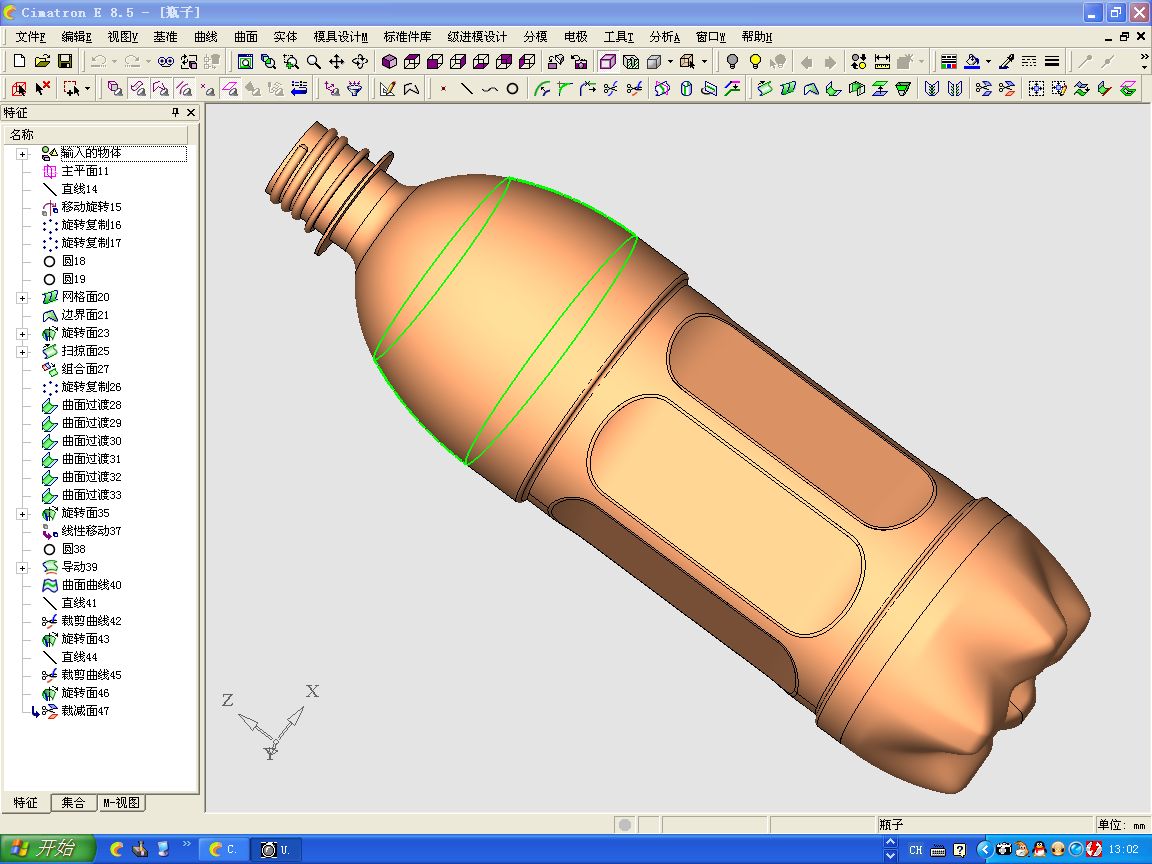The image size is (1152, 864).
Task: Select the magnifier Zoom tool
Action: pyautogui.click(x=314, y=62)
